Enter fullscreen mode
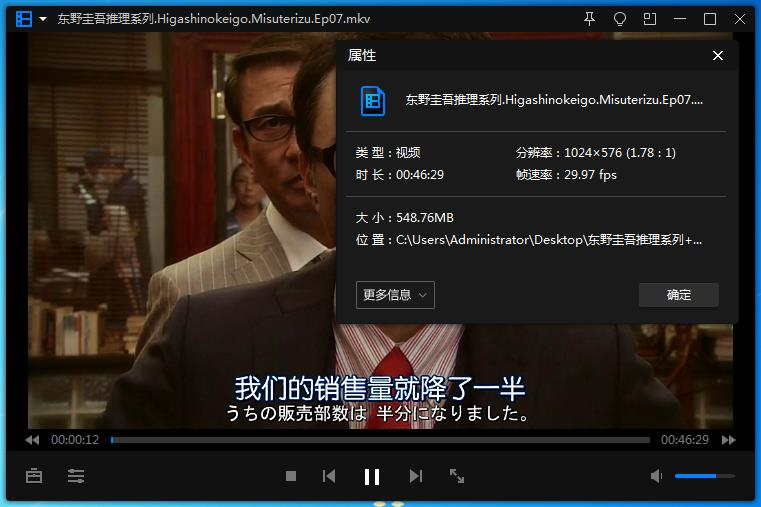This screenshot has width=761, height=507. pyautogui.click(x=457, y=476)
